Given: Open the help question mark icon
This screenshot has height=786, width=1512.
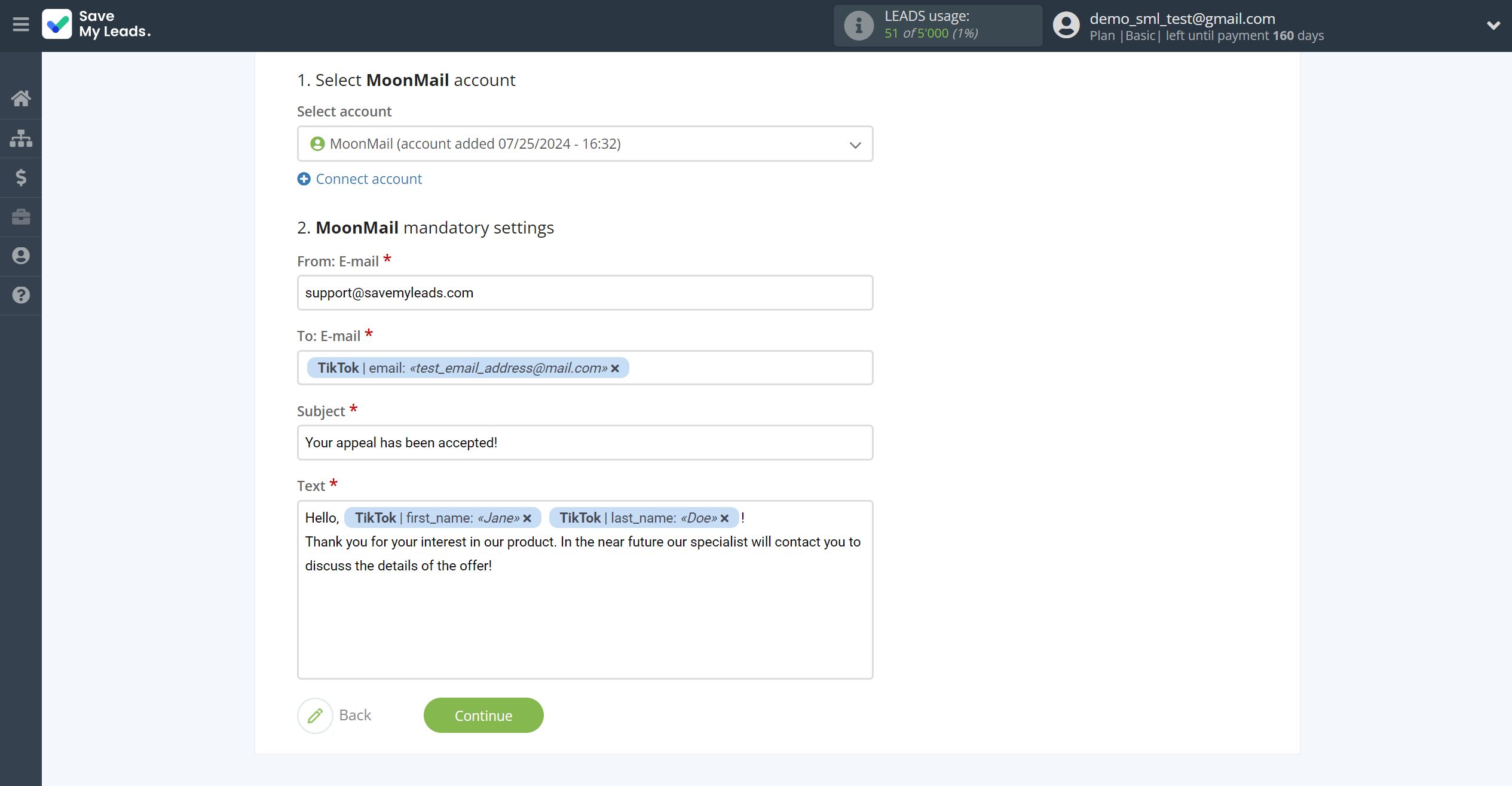Looking at the screenshot, I should [21, 295].
